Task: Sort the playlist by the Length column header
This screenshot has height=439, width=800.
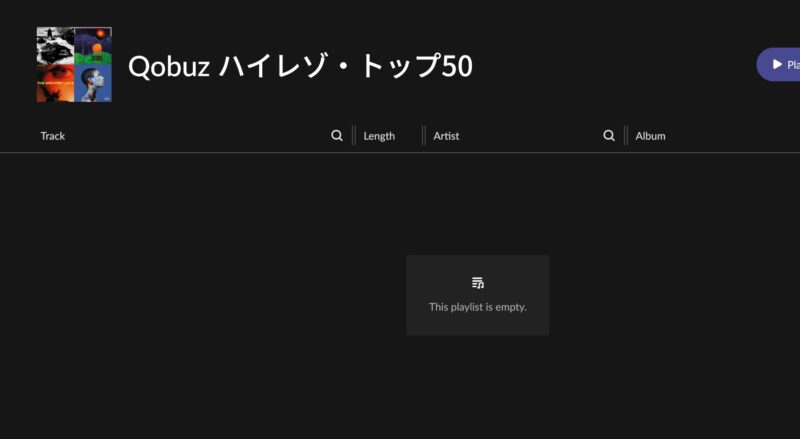Action: click(x=379, y=136)
